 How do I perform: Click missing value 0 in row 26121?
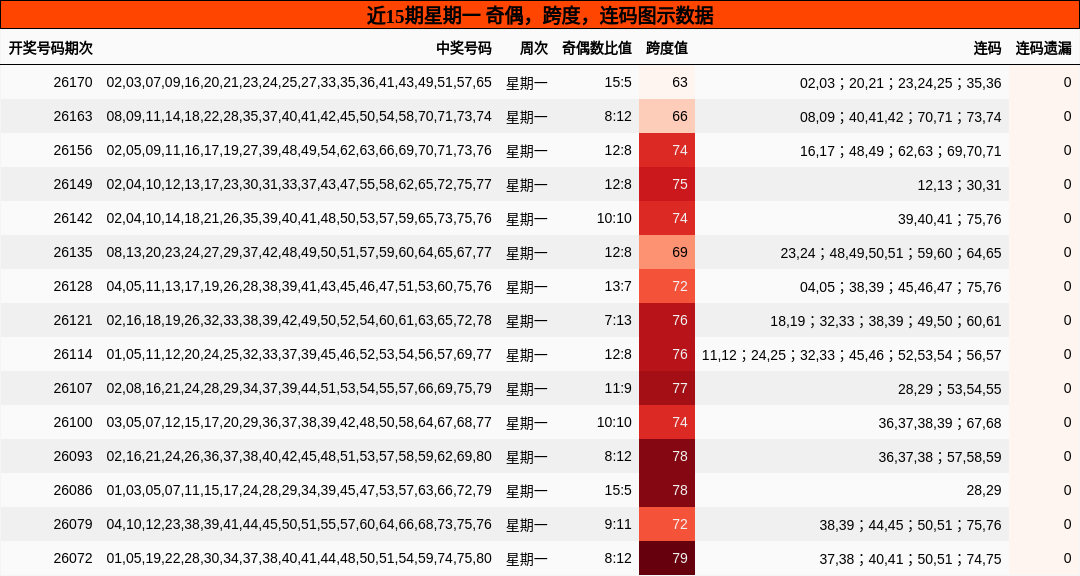[x=1067, y=320]
